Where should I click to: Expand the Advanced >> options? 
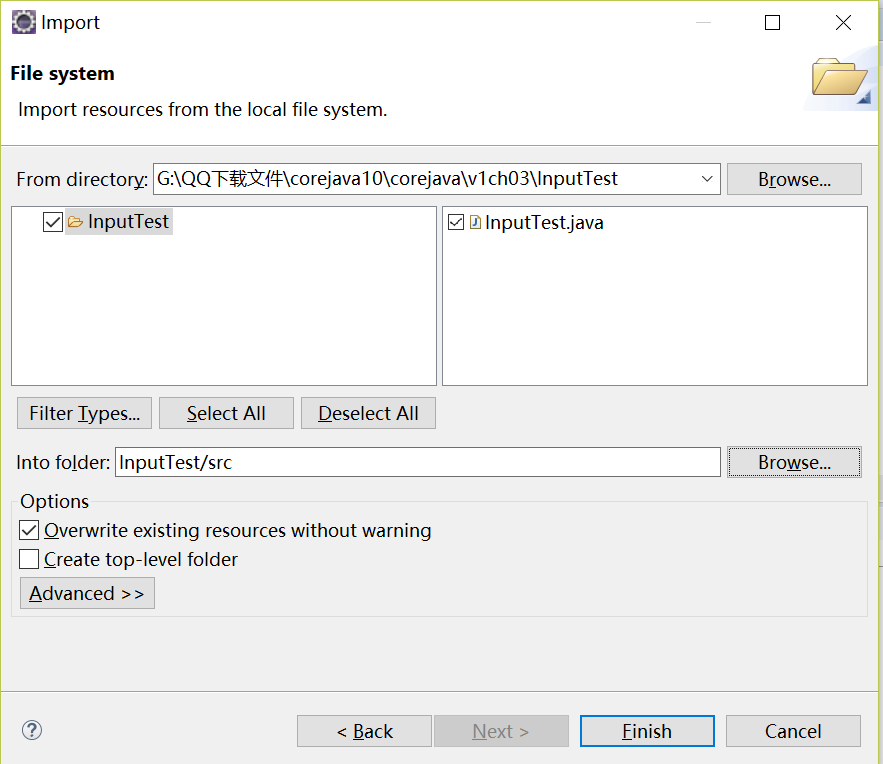pos(87,593)
